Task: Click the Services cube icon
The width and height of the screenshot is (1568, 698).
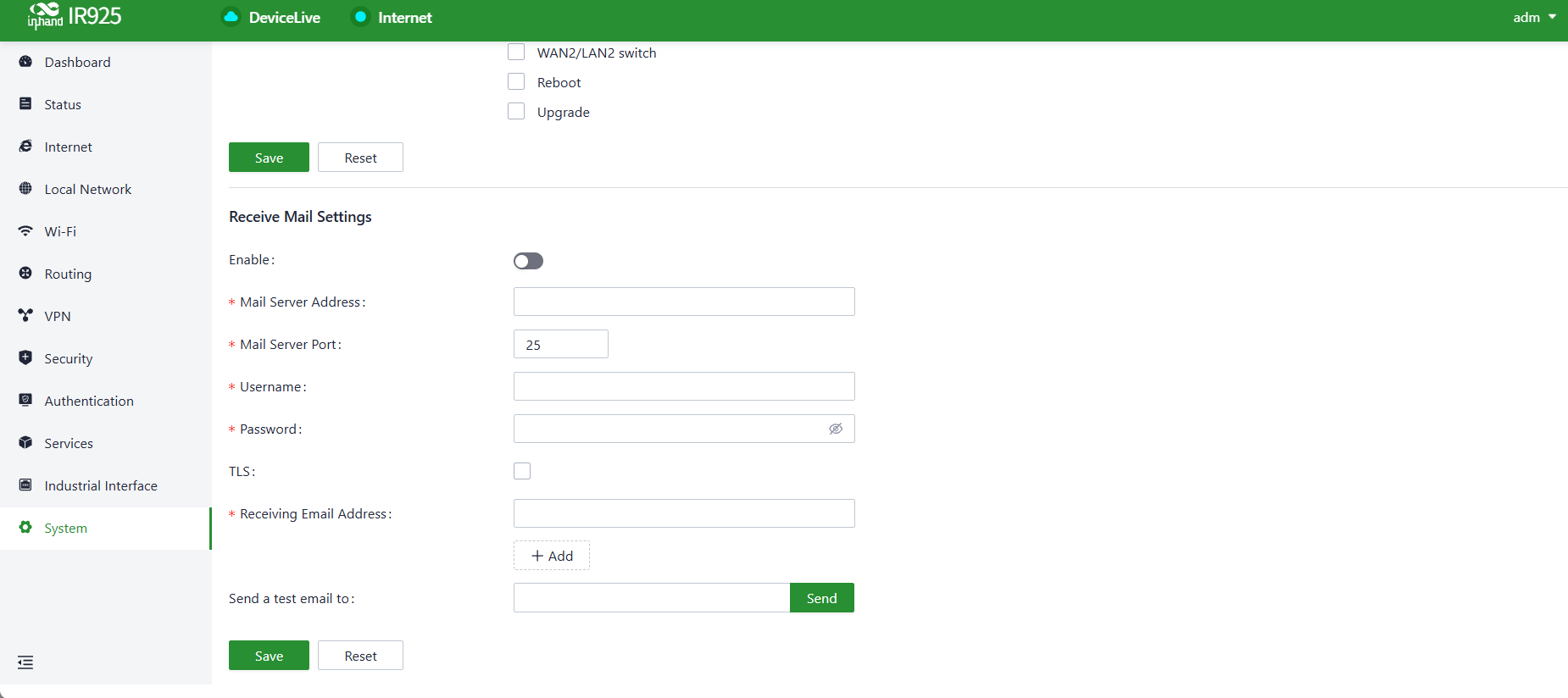Action: (25, 443)
